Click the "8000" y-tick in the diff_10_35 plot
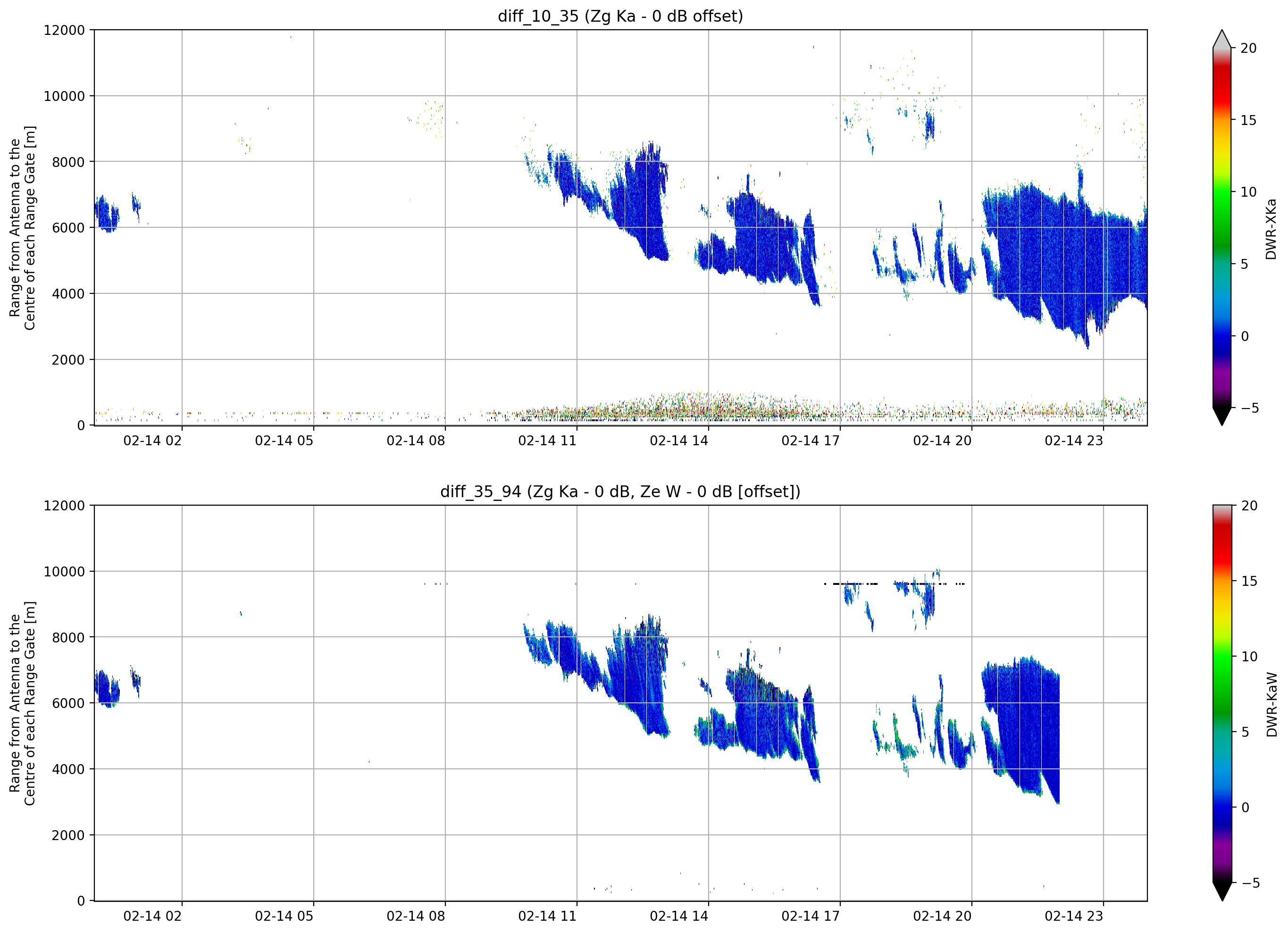Image resolution: width=1288 pixels, height=933 pixels. pyautogui.click(x=68, y=162)
